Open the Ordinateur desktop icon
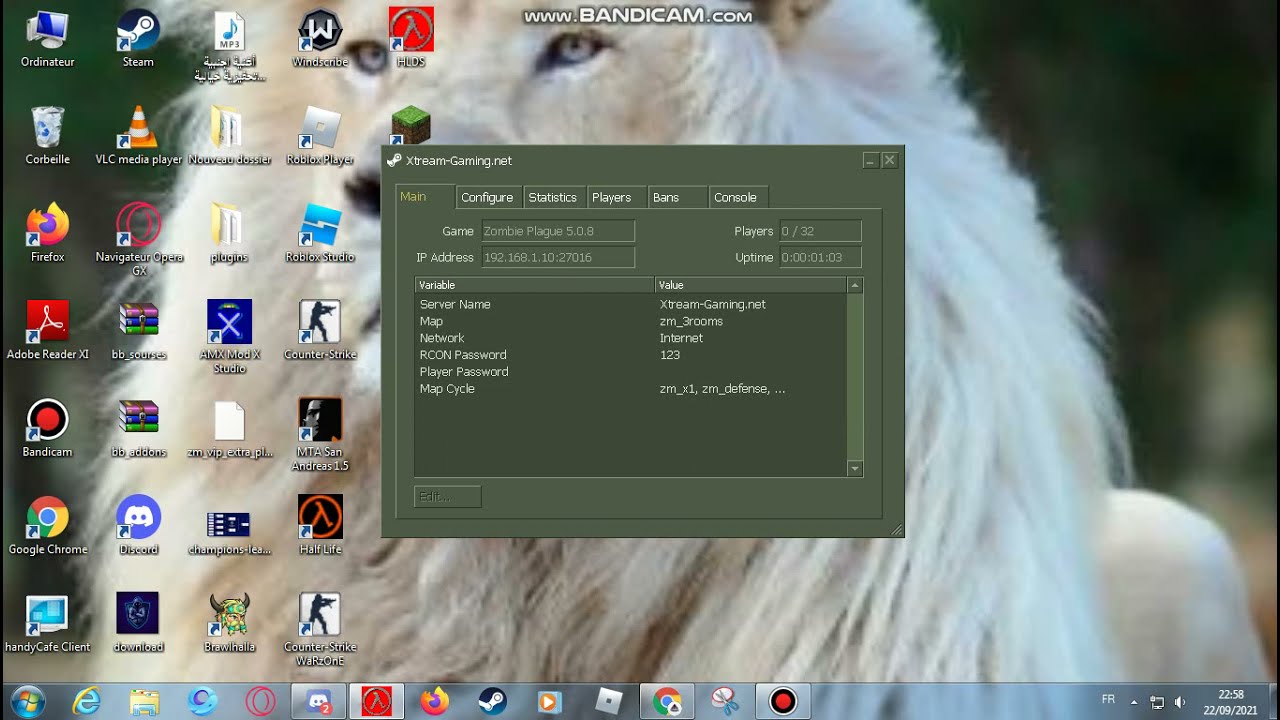1280x720 pixels. (47, 38)
